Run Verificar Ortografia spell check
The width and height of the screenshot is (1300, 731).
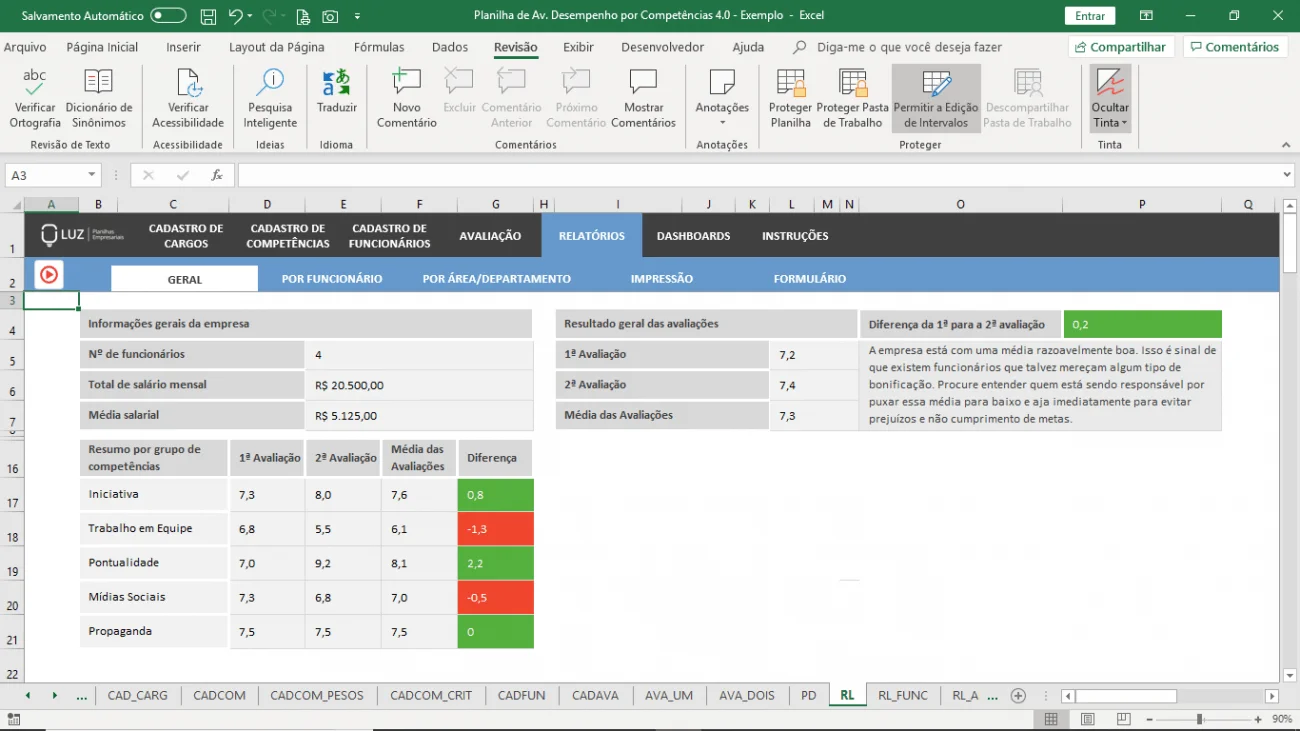[x=35, y=99]
